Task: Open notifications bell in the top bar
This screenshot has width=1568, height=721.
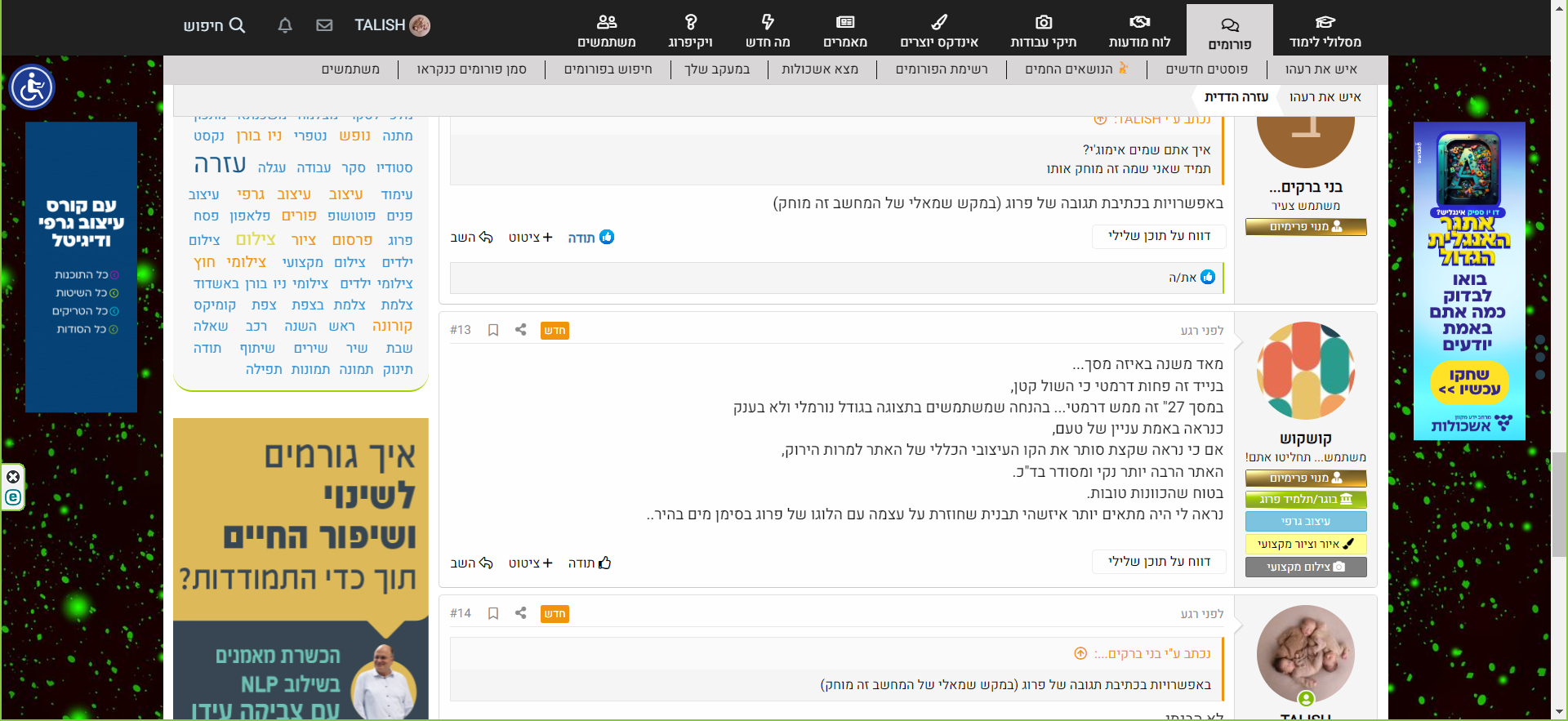Action: pyautogui.click(x=285, y=25)
